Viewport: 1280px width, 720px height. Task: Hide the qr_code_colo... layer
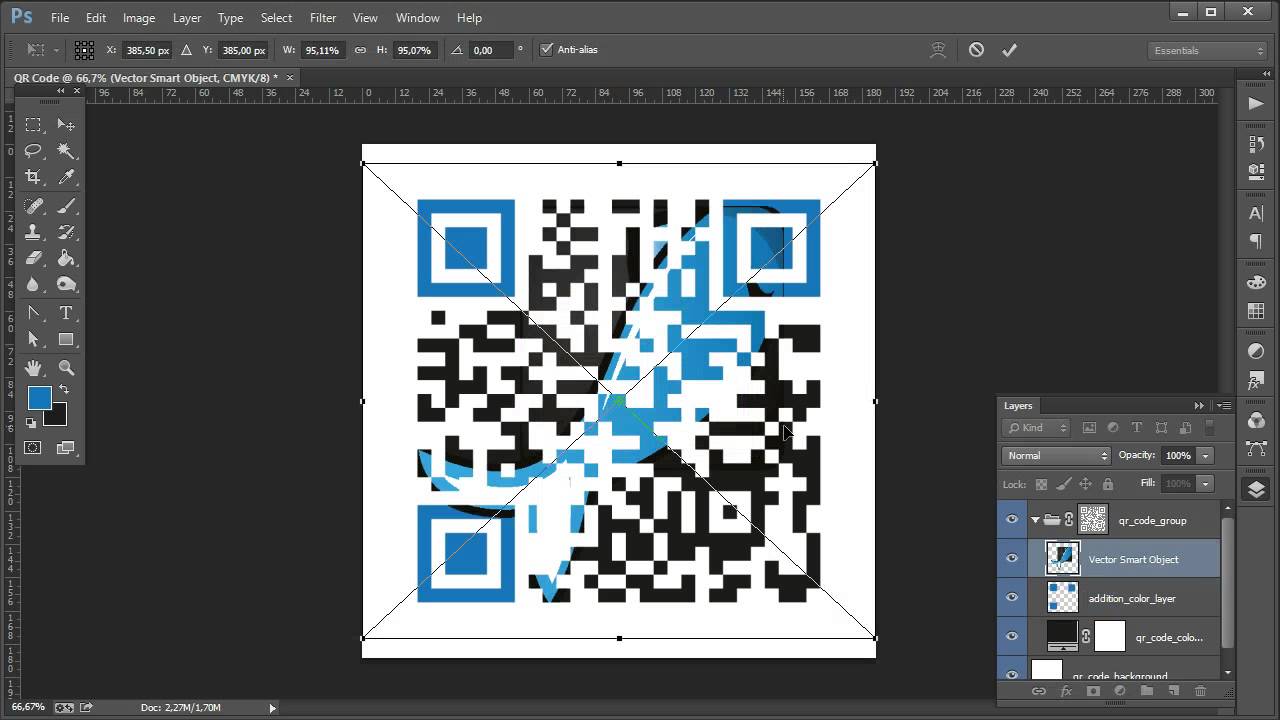(x=1012, y=637)
